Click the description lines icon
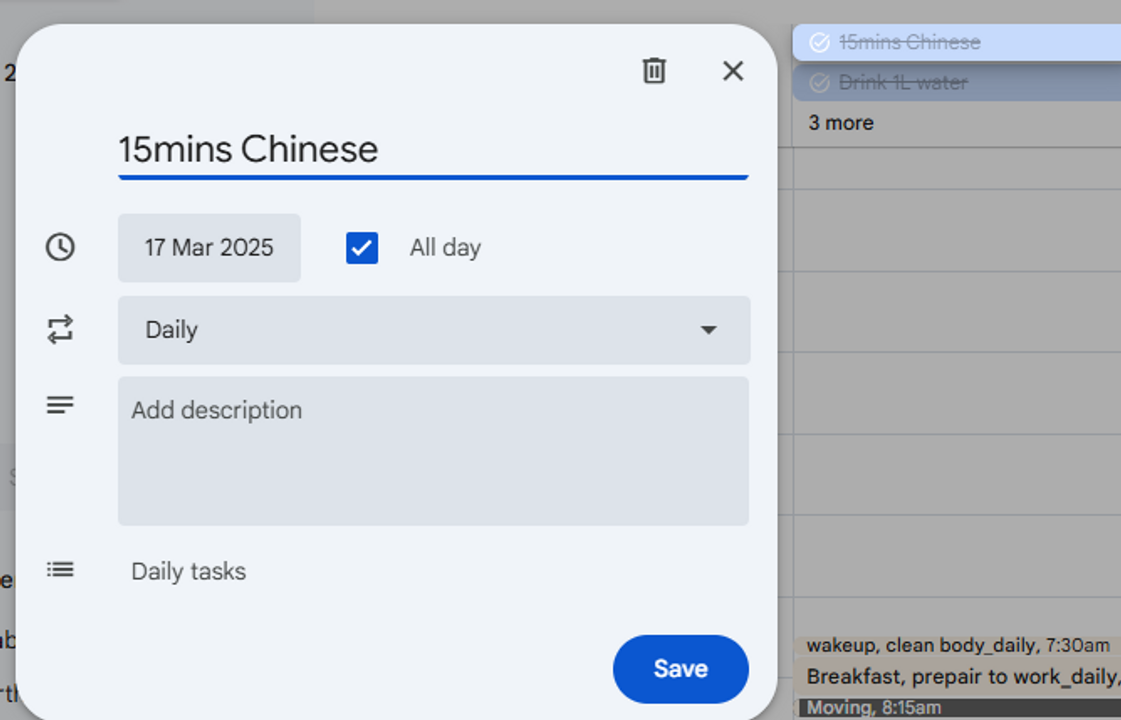Viewport: 1121px width, 720px height. [x=61, y=405]
